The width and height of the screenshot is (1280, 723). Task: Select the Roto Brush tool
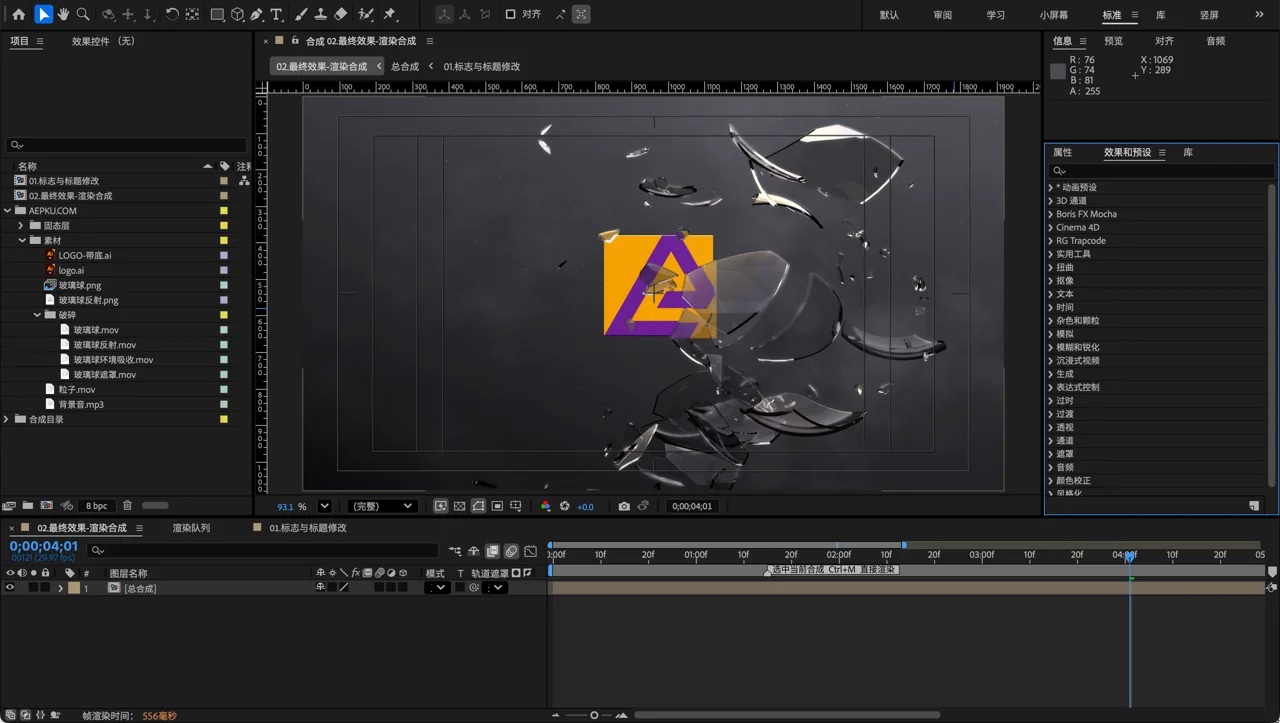tap(366, 14)
